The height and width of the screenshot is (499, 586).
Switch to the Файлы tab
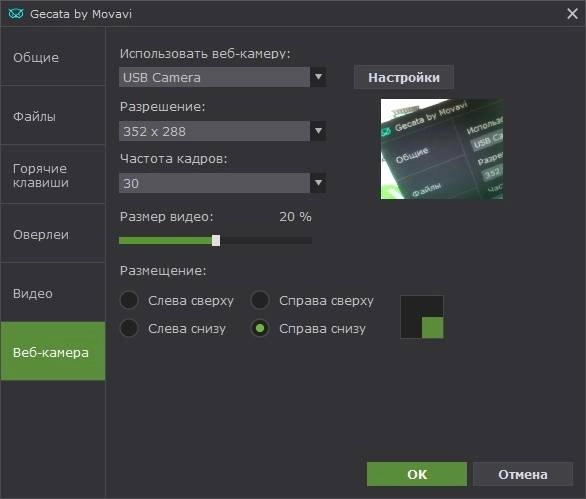pos(53,116)
